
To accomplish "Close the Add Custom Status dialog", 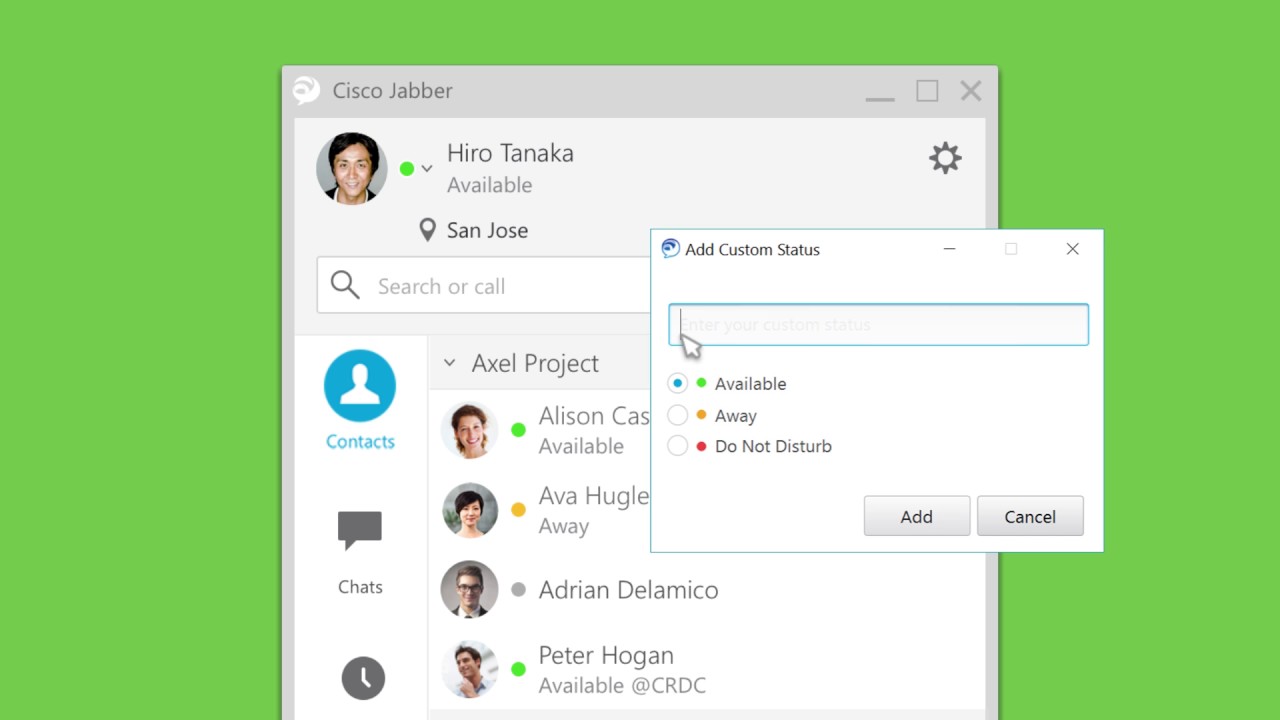I will 1072,249.
